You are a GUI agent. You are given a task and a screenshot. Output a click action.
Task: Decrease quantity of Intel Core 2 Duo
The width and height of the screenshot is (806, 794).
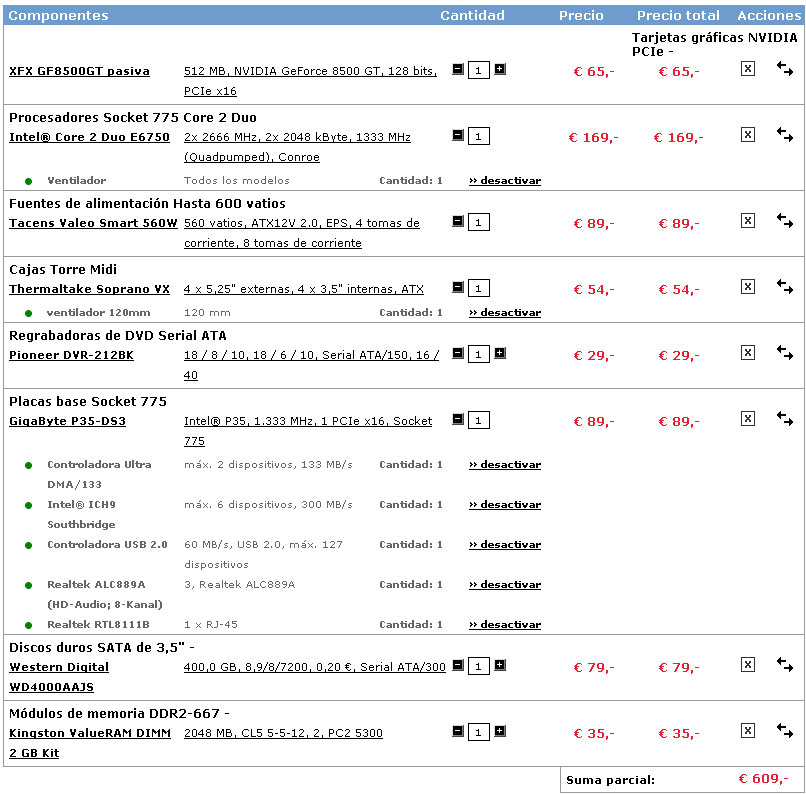[458, 135]
